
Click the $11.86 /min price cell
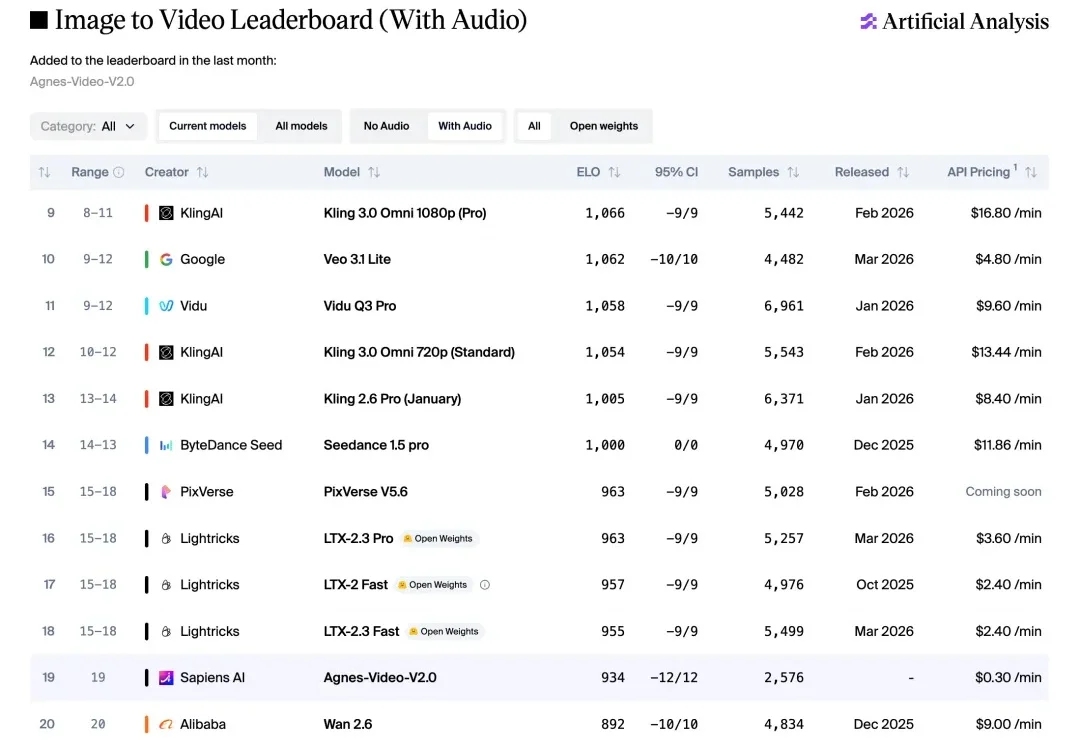1008,446
